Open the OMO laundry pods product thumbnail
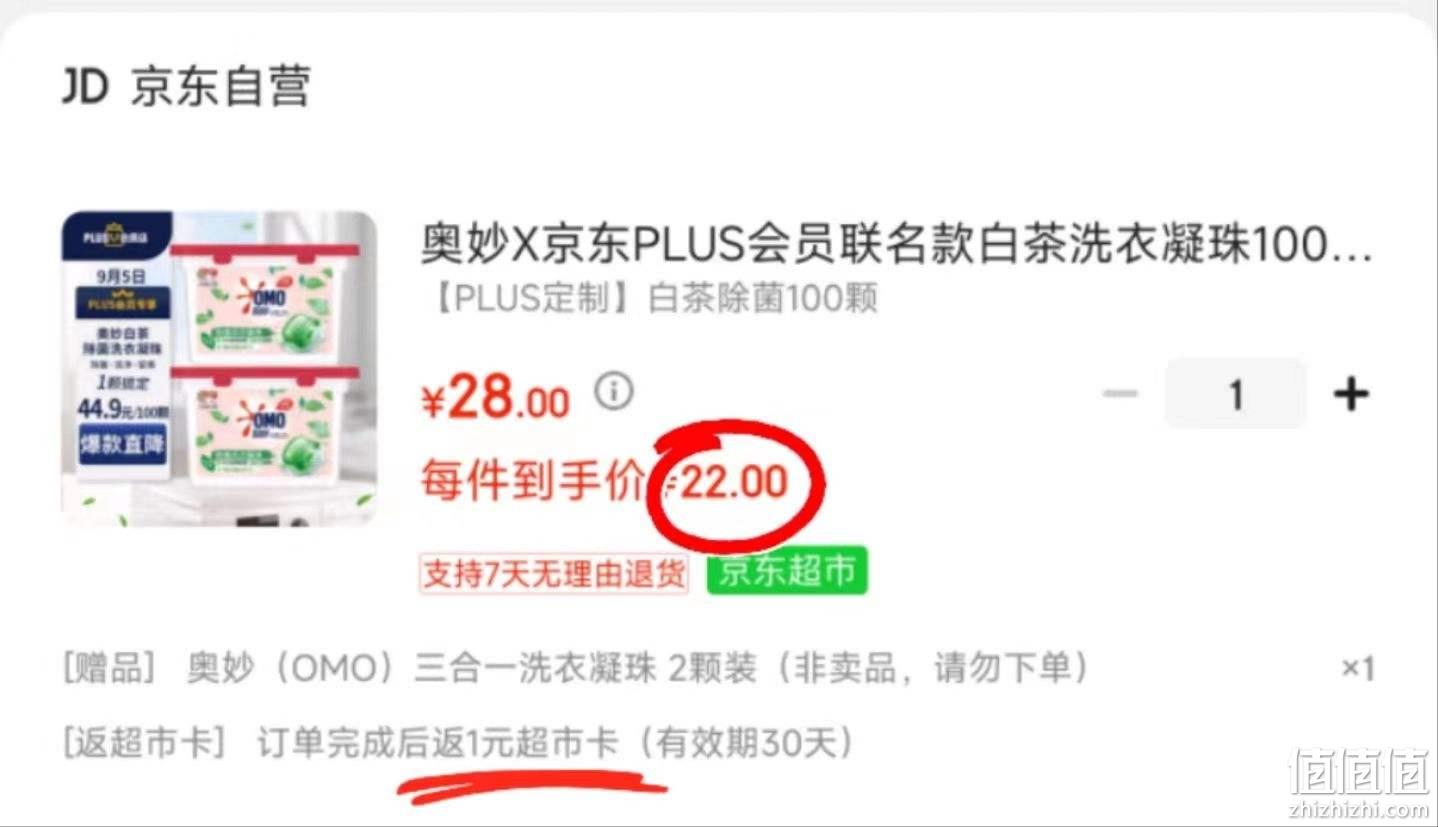 pos(219,368)
